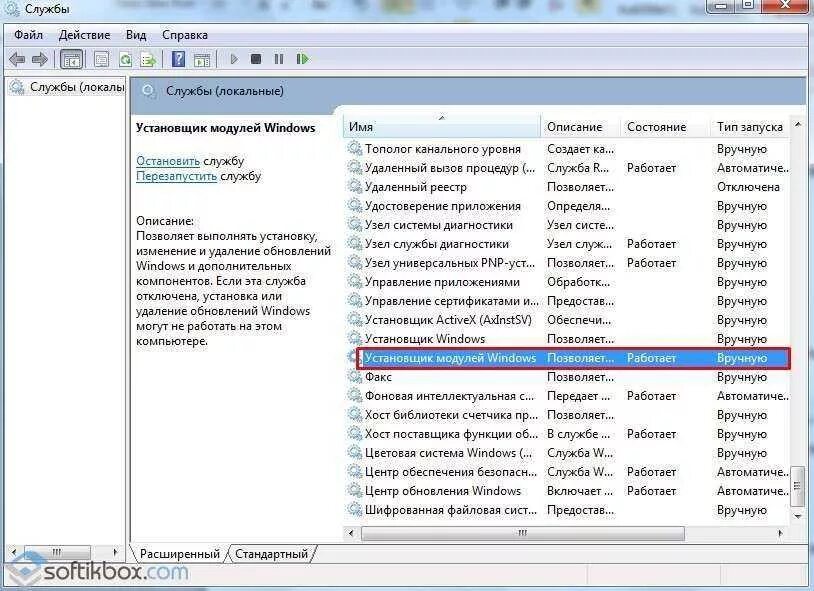This screenshot has height=591, width=814.
Task: Click services list horizontal scrollbar thumb
Action: (523, 533)
